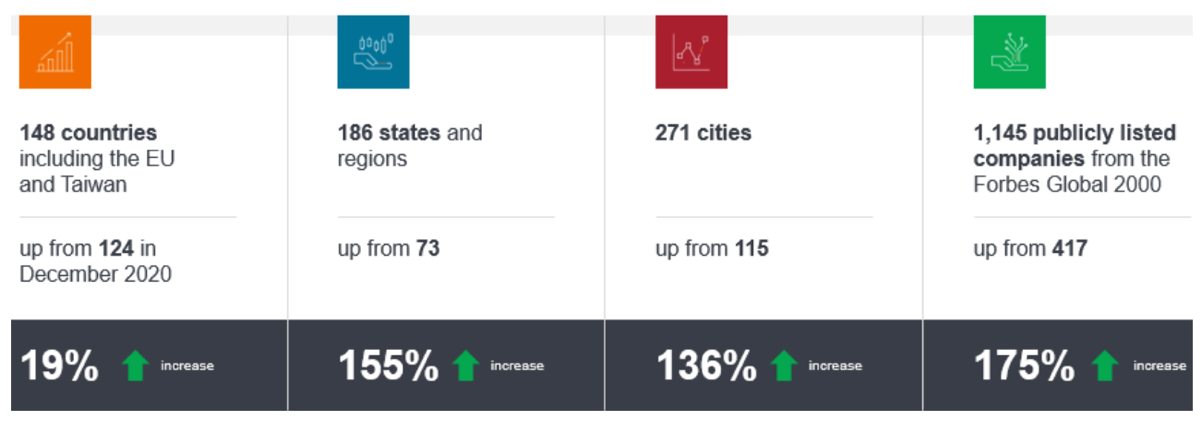Click the 'up from 115' text

click(712, 248)
